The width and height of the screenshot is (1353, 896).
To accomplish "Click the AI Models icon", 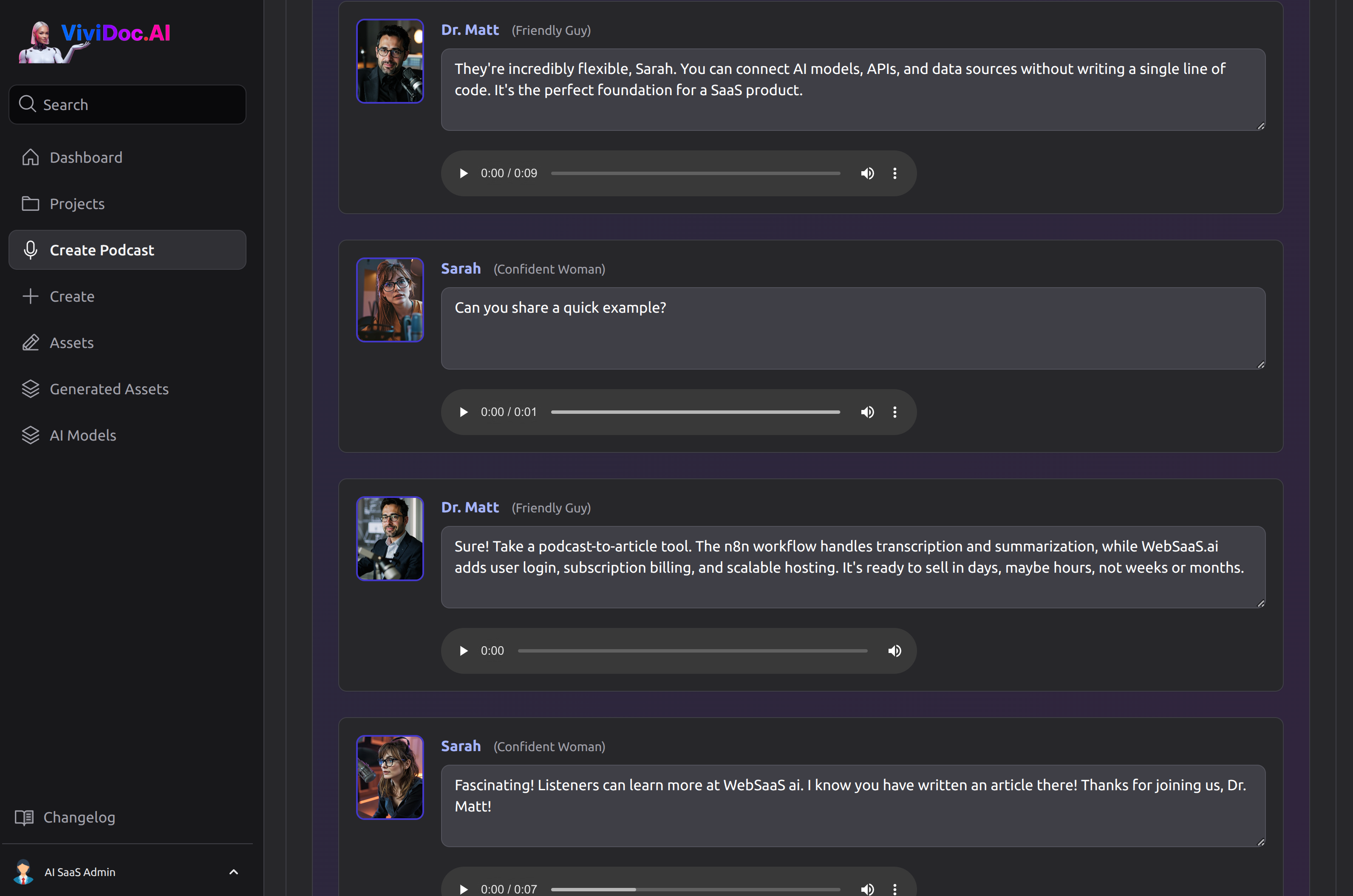I will (30, 435).
